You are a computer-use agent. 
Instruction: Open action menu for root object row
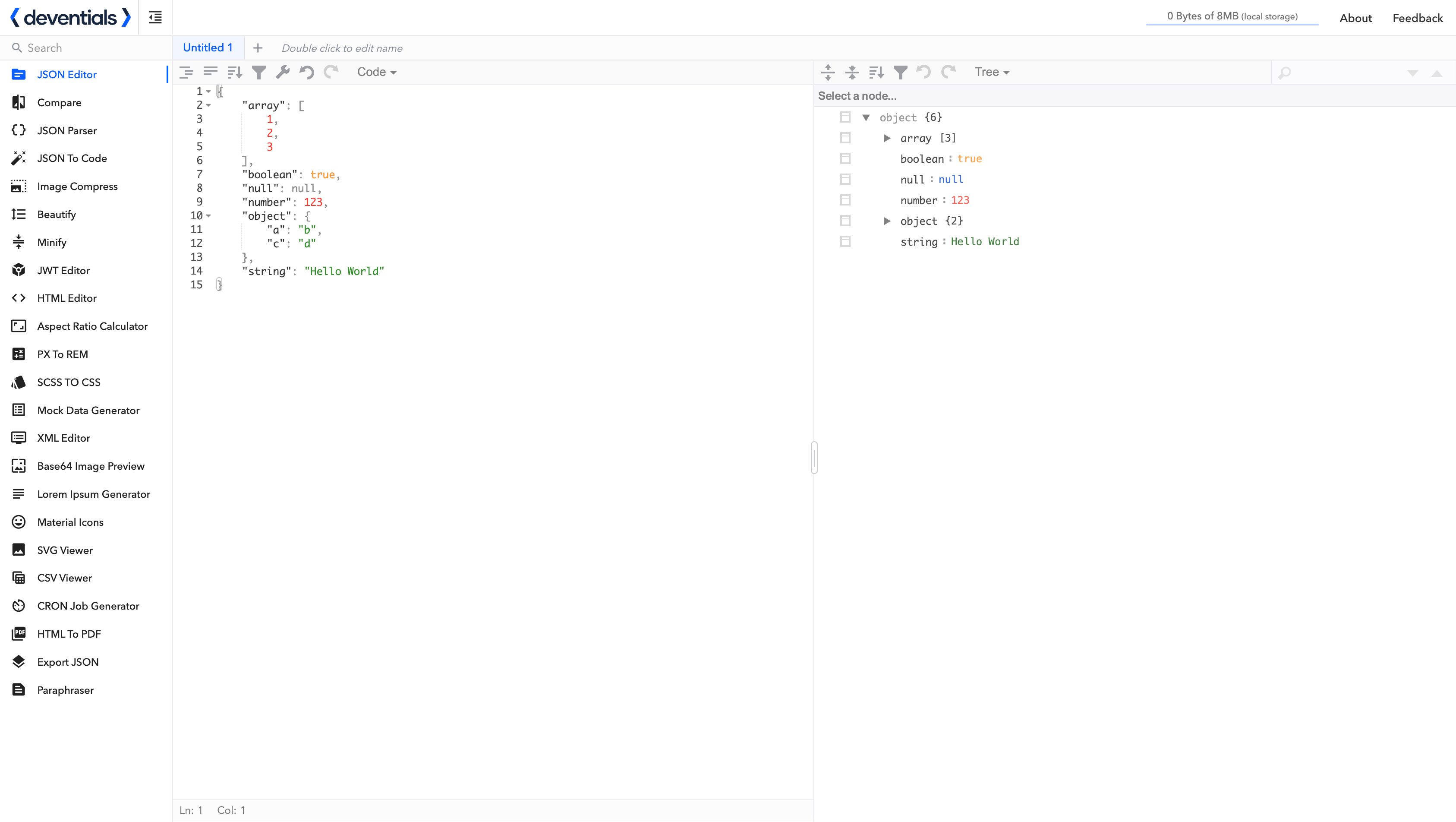pyautogui.click(x=845, y=117)
